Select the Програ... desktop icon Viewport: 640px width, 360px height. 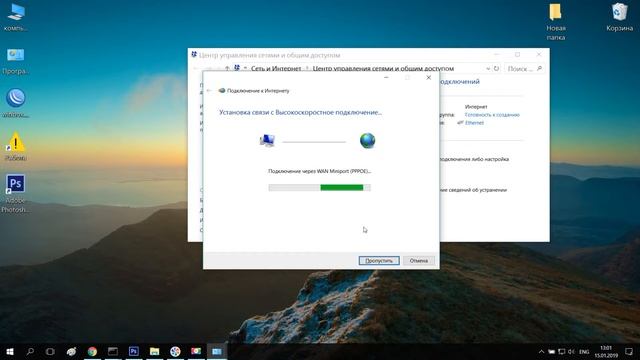pyautogui.click(x=16, y=61)
